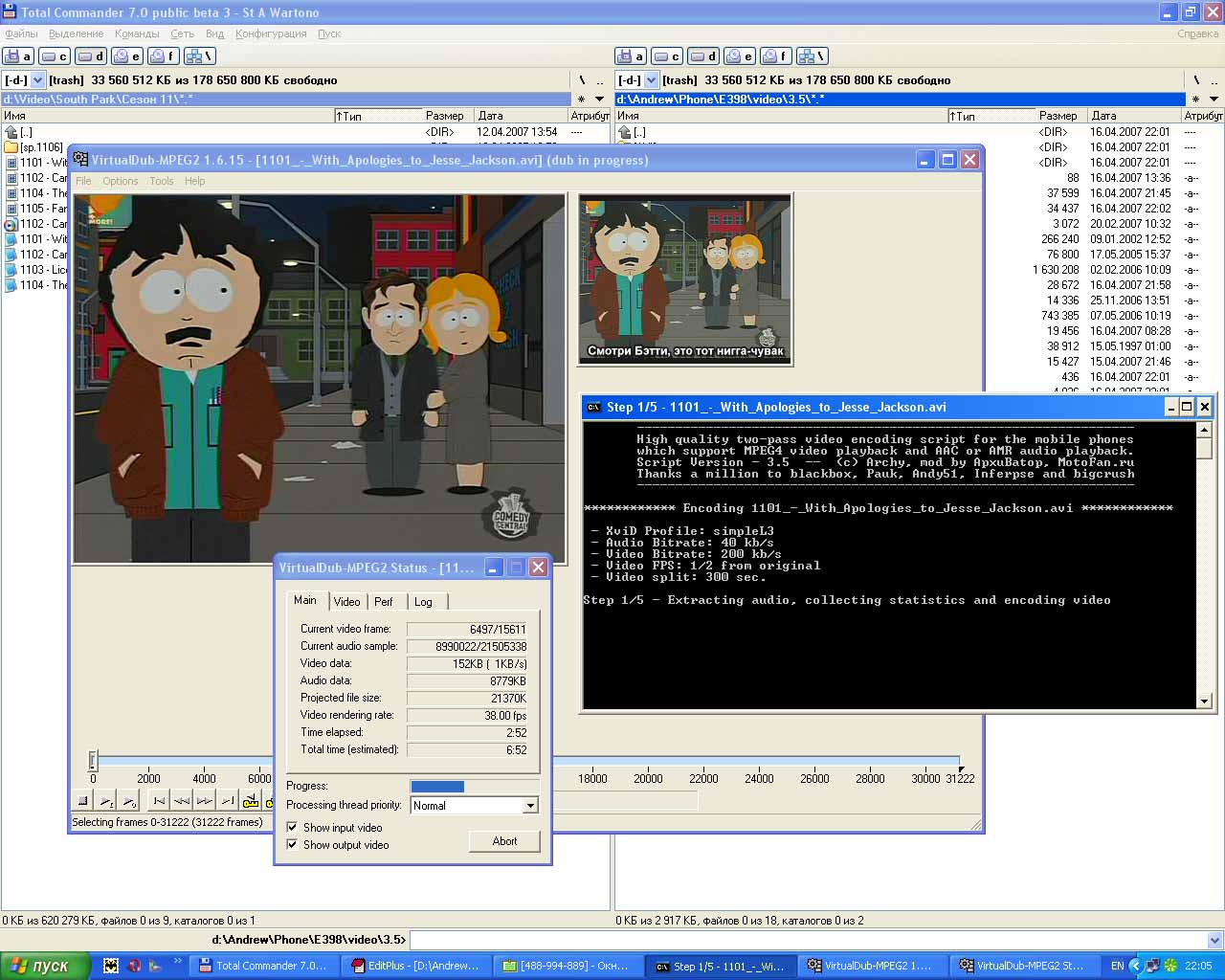Step forward in VirtualDub timeline
The height and width of the screenshot is (980, 1225).
click(205, 801)
